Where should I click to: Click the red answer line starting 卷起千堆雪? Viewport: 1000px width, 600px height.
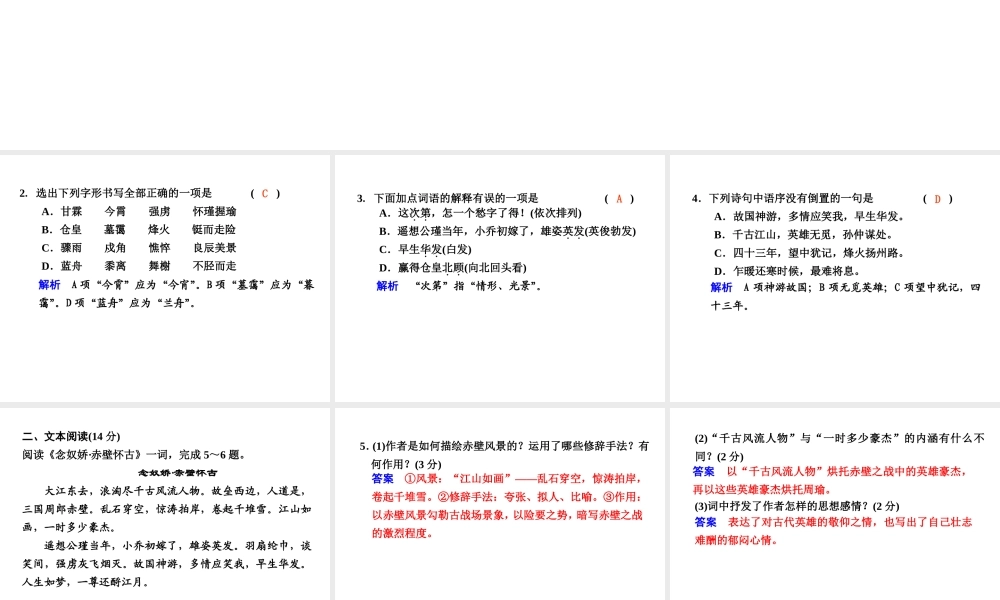pyautogui.click(x=507, y=497)
